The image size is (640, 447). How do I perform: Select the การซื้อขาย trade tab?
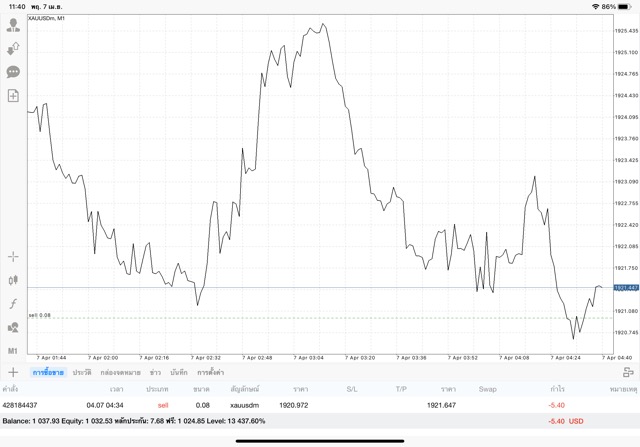point(46,372)
